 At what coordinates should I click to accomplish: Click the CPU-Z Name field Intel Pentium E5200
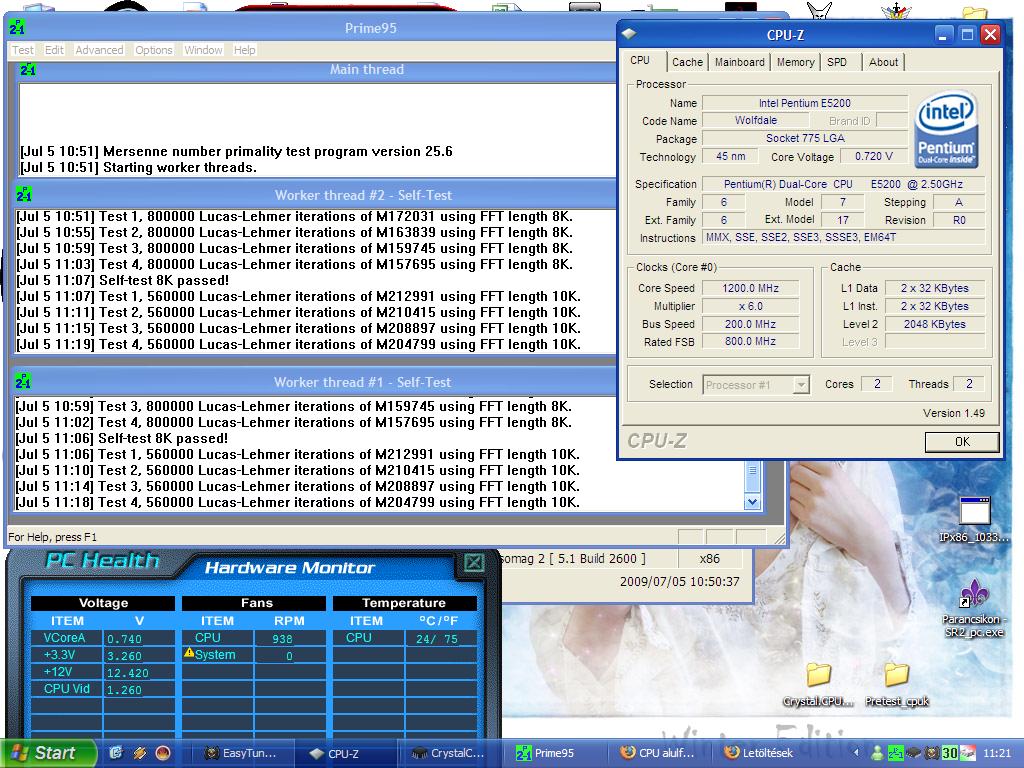(805, 103)
